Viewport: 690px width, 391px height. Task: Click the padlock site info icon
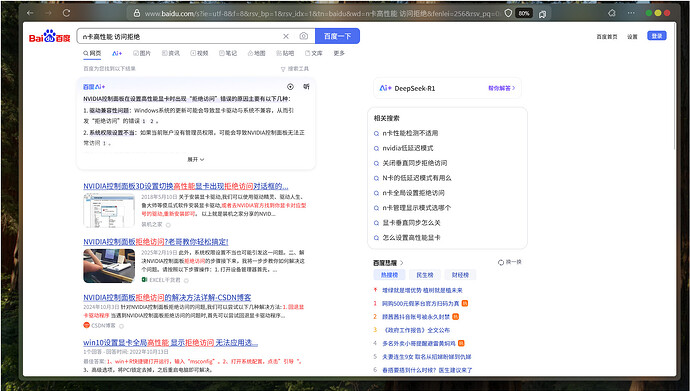[137, 14]
